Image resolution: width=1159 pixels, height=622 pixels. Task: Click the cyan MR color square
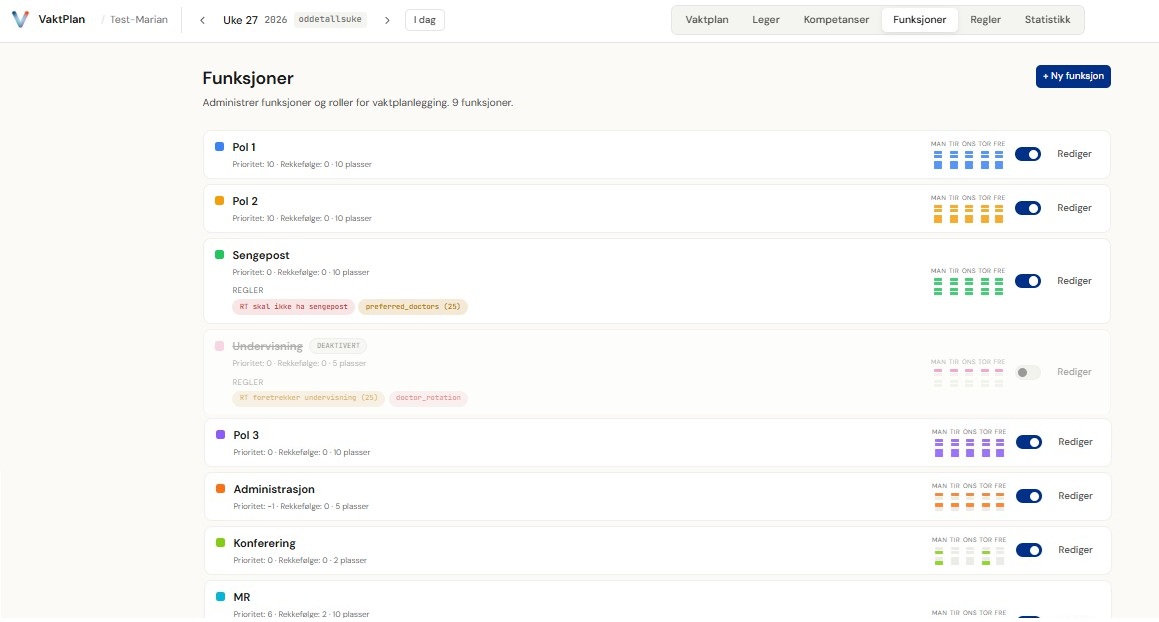point(220,596)
